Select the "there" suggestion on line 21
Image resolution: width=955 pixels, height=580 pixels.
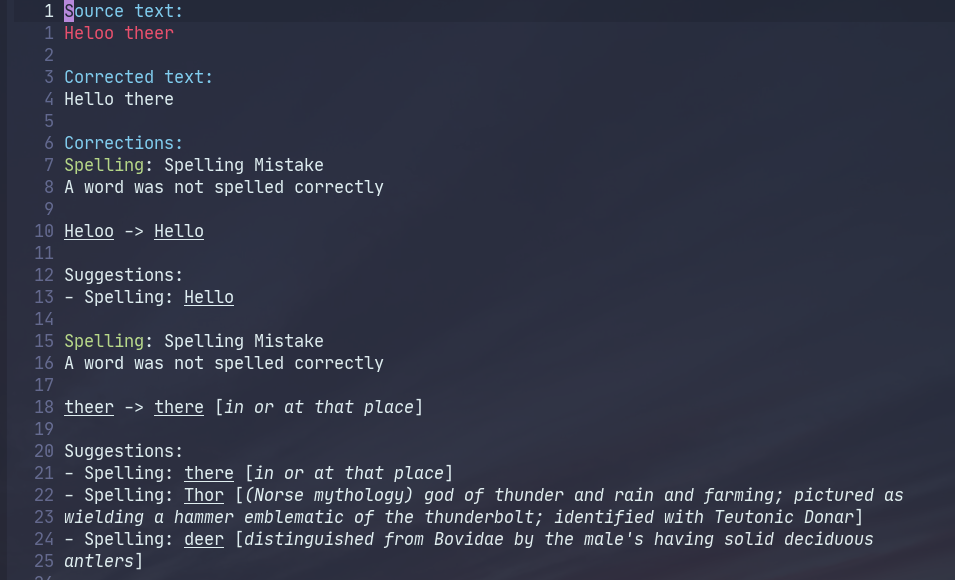[209, 473]
